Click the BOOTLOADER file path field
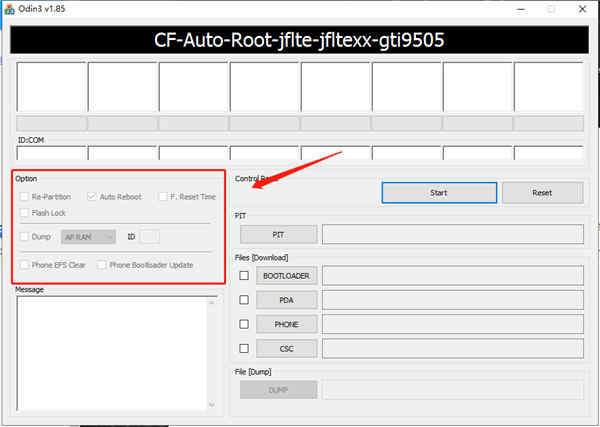The width and height of the screenshot is (600, 427). pos(453,275)
